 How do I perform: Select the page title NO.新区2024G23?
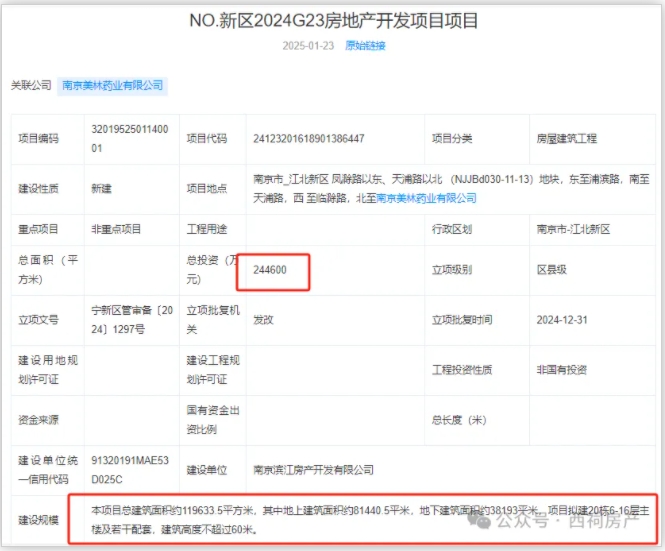click(x=333, y=20)
